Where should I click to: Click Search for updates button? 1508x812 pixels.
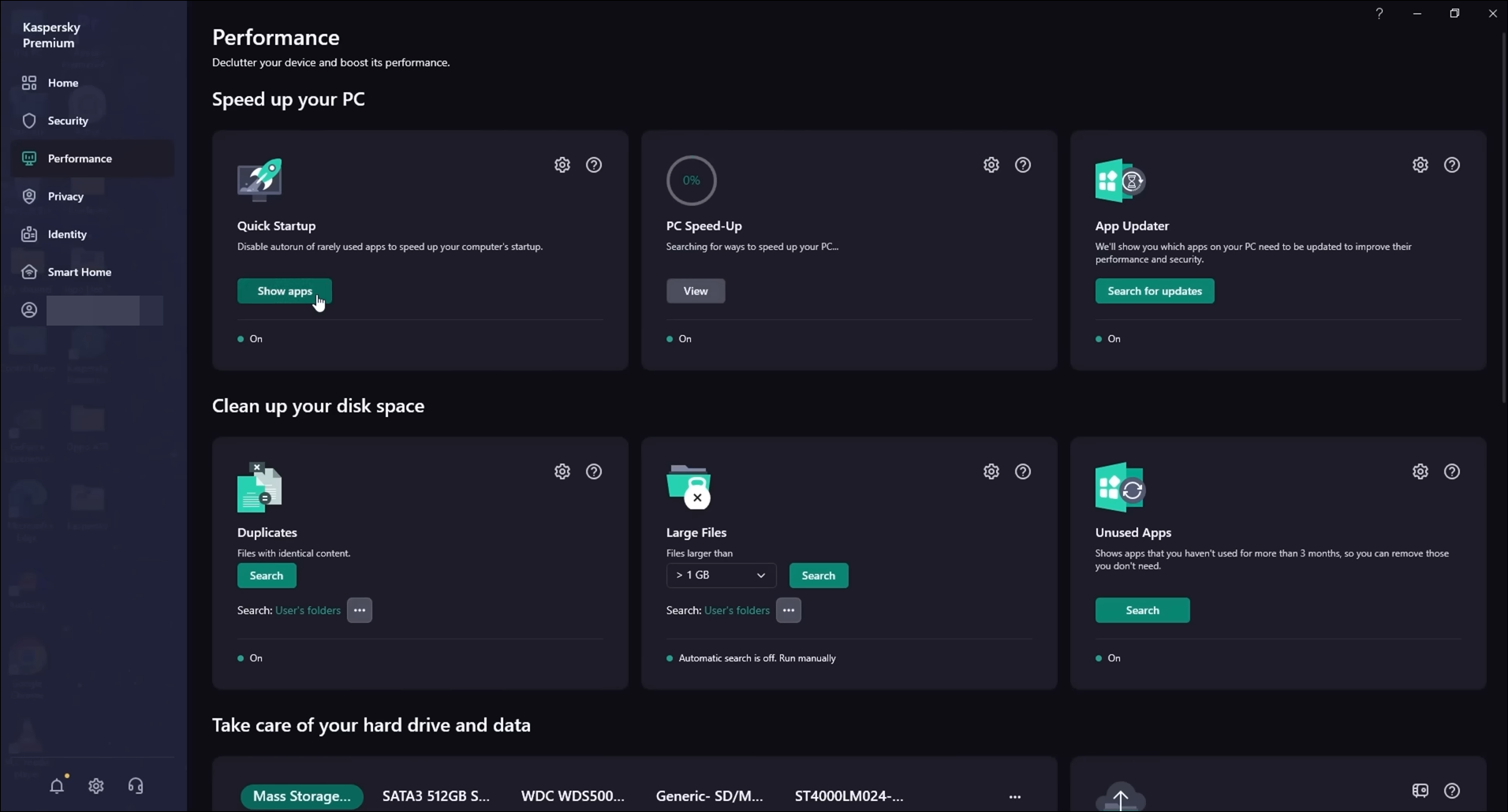(x=1154, y=291)
